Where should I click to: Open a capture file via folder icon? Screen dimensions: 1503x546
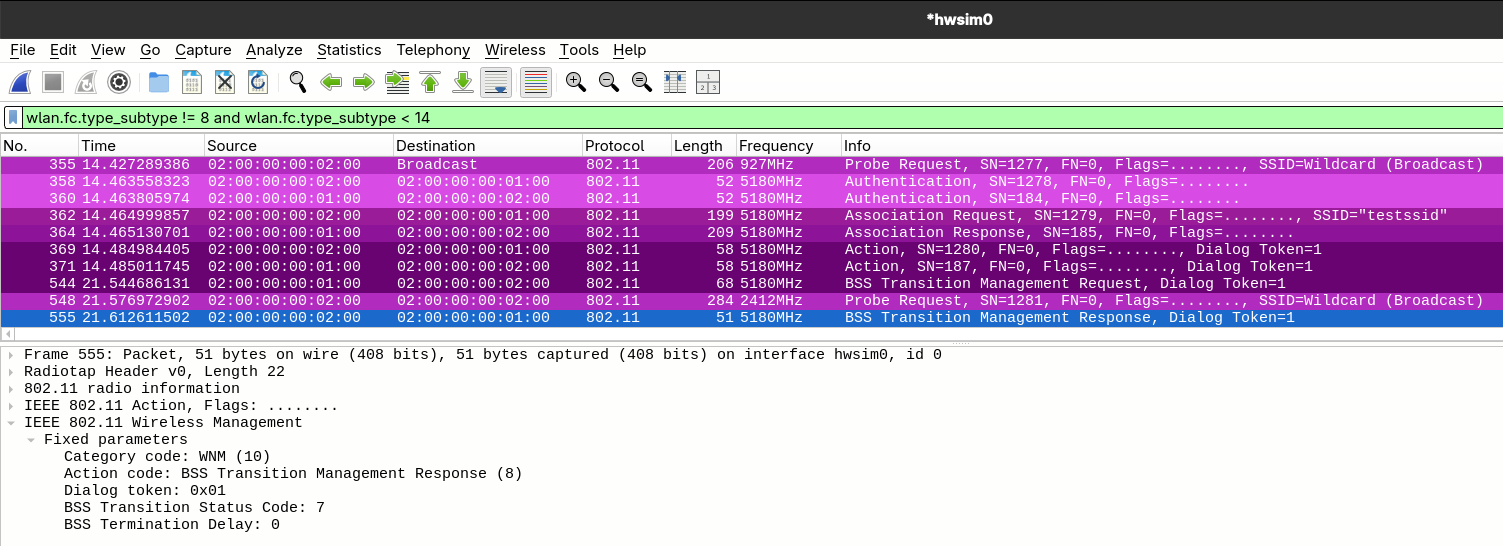tap(158, 82)
